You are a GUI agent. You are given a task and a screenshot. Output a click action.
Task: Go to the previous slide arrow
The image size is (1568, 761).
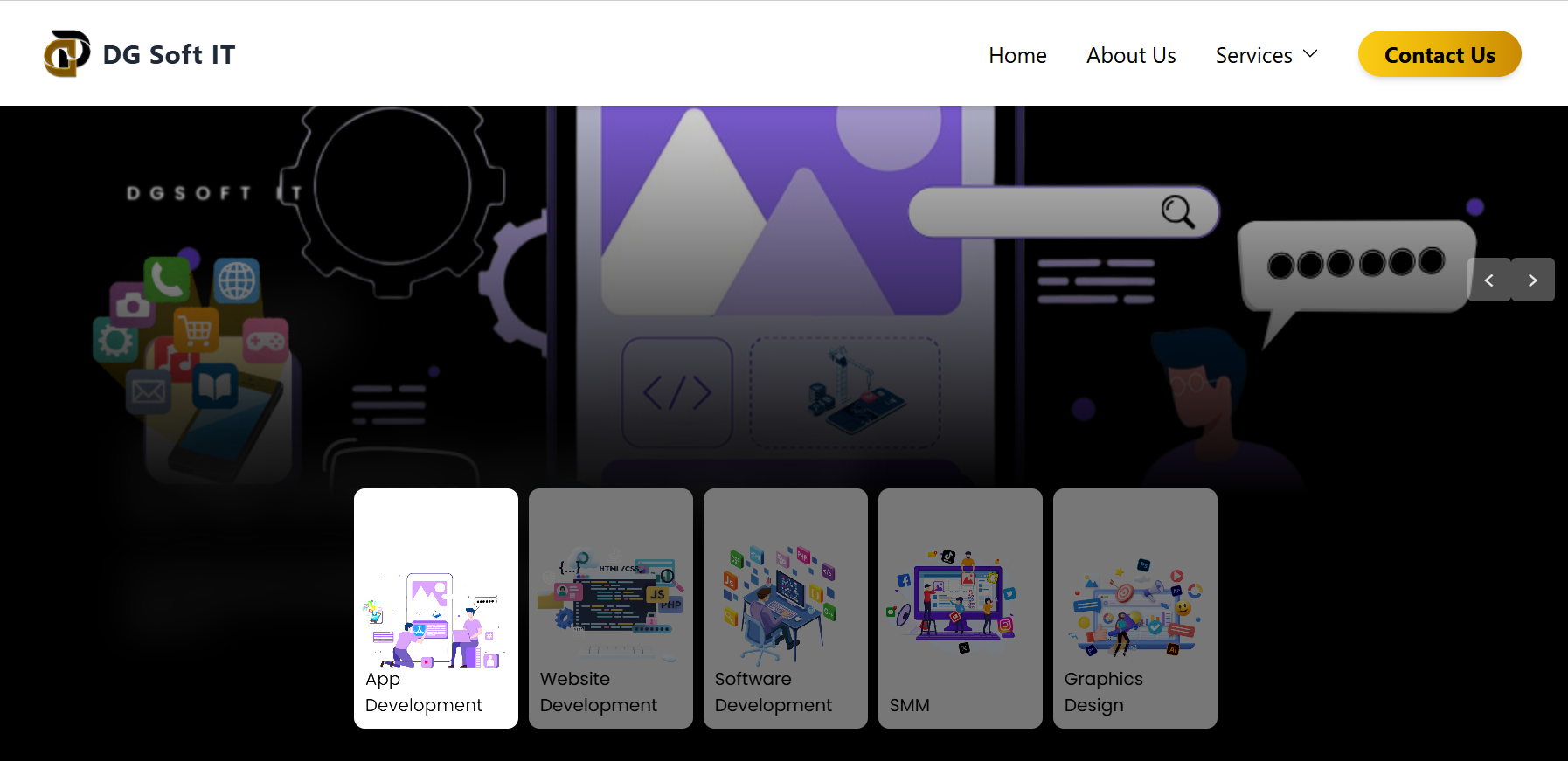(x=1489, y=280)
